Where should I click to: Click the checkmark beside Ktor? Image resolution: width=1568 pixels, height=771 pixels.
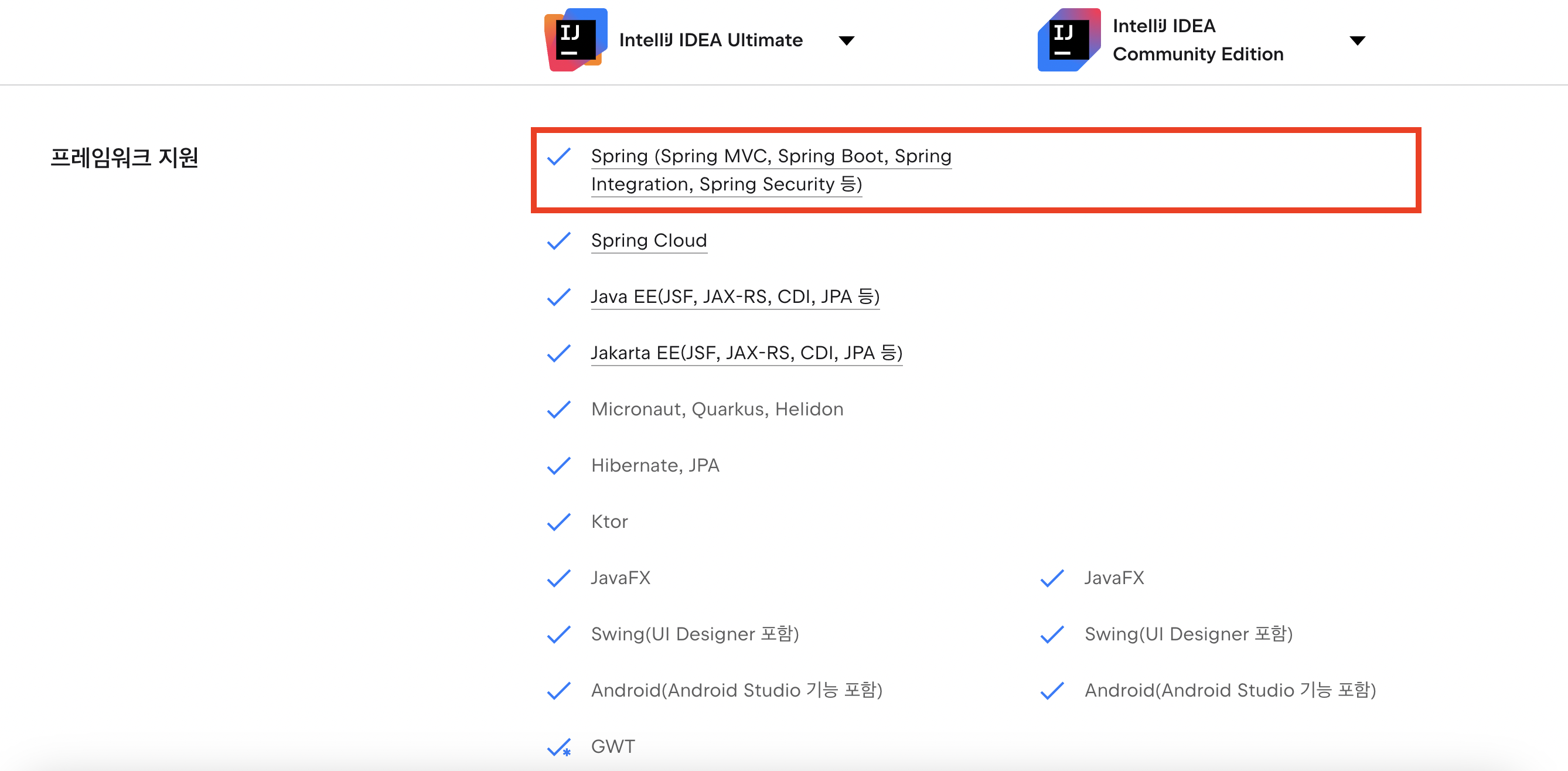pos(559,522)
